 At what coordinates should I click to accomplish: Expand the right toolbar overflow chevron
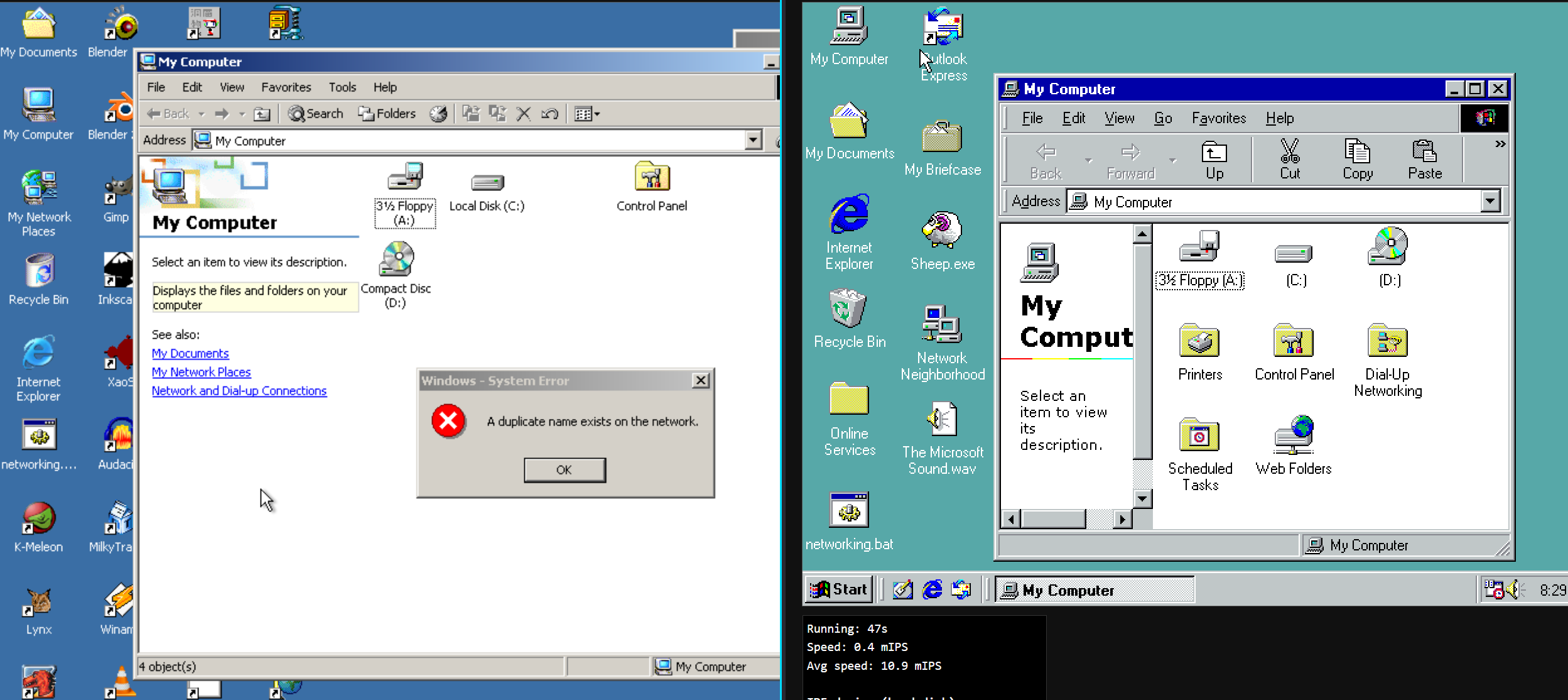pos(1500,144)
